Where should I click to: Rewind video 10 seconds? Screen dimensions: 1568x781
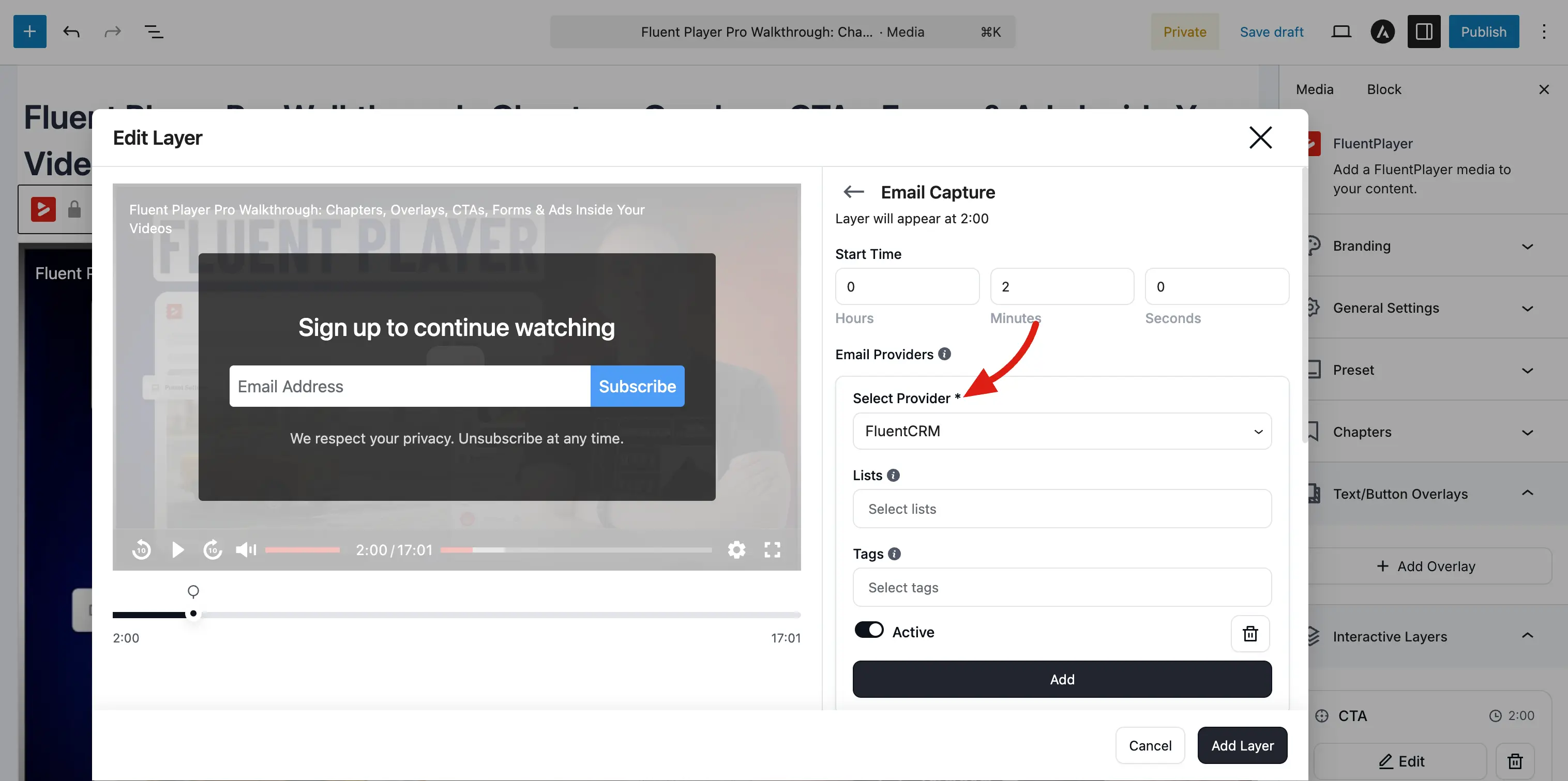tap(141, 550)
